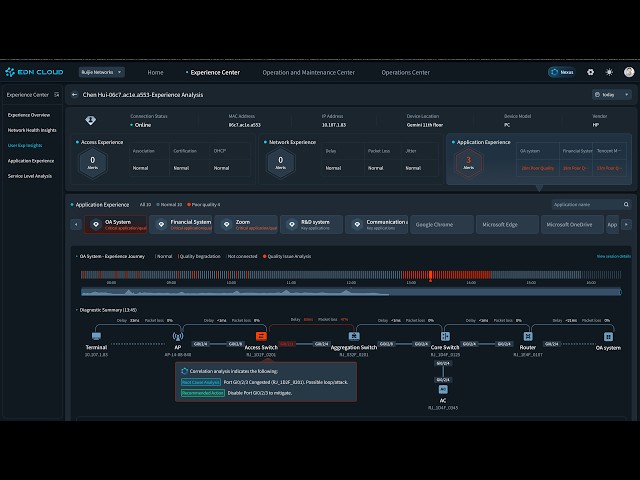Toggle the light theme sun icon
Screen dimensions: 640x480
tap(609, 72)
